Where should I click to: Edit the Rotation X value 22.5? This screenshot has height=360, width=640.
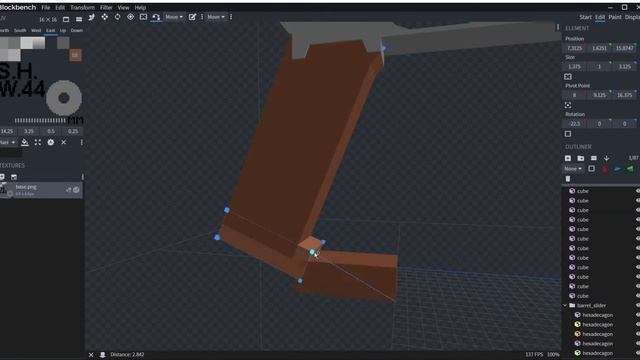coord(574,123)
